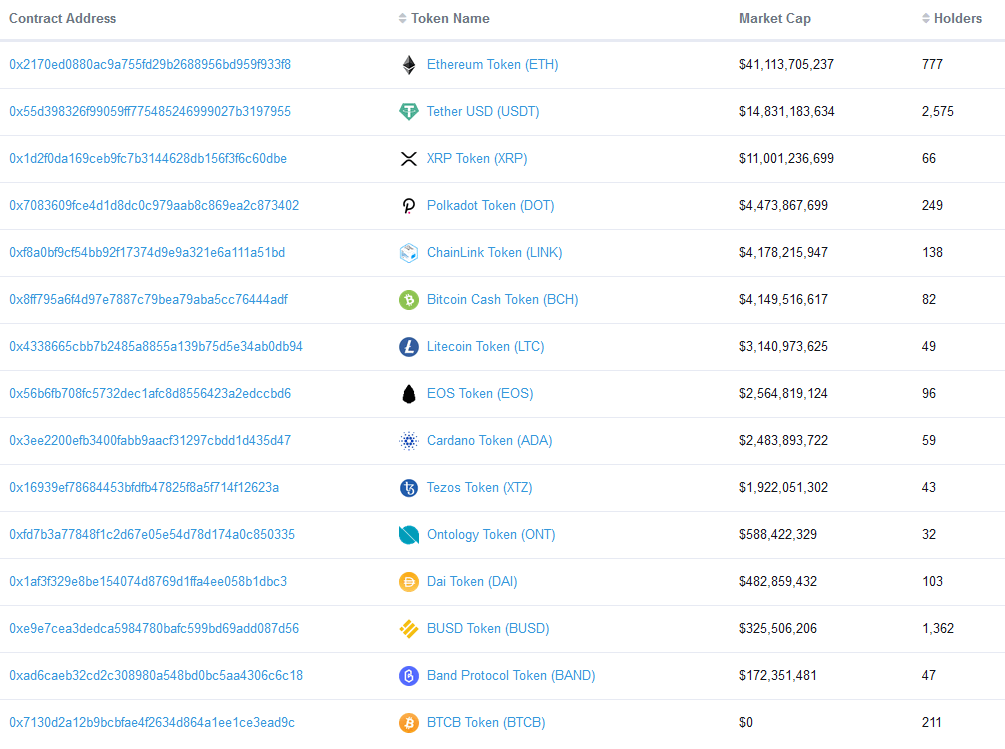Click the Cardano token logo
Screen dimensions: 1005x749
coord(409,440)
